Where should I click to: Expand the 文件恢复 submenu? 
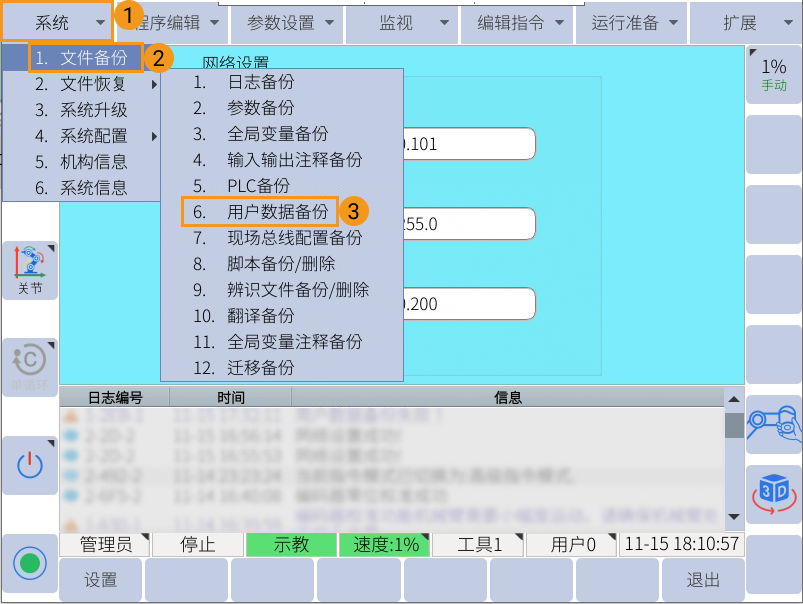click(82, 84)
